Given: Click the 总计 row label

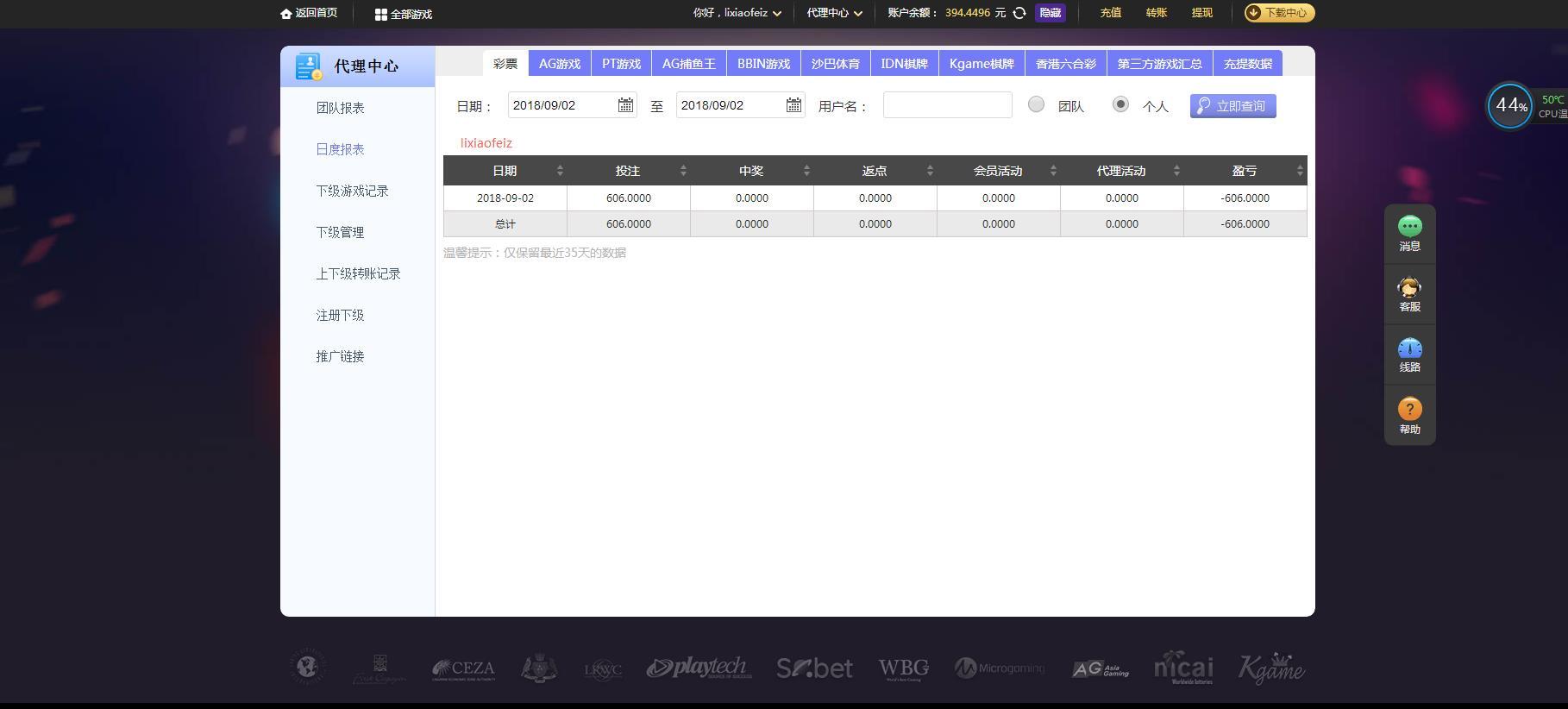Looking at the screenshot, I should click(x=505, y=223).
